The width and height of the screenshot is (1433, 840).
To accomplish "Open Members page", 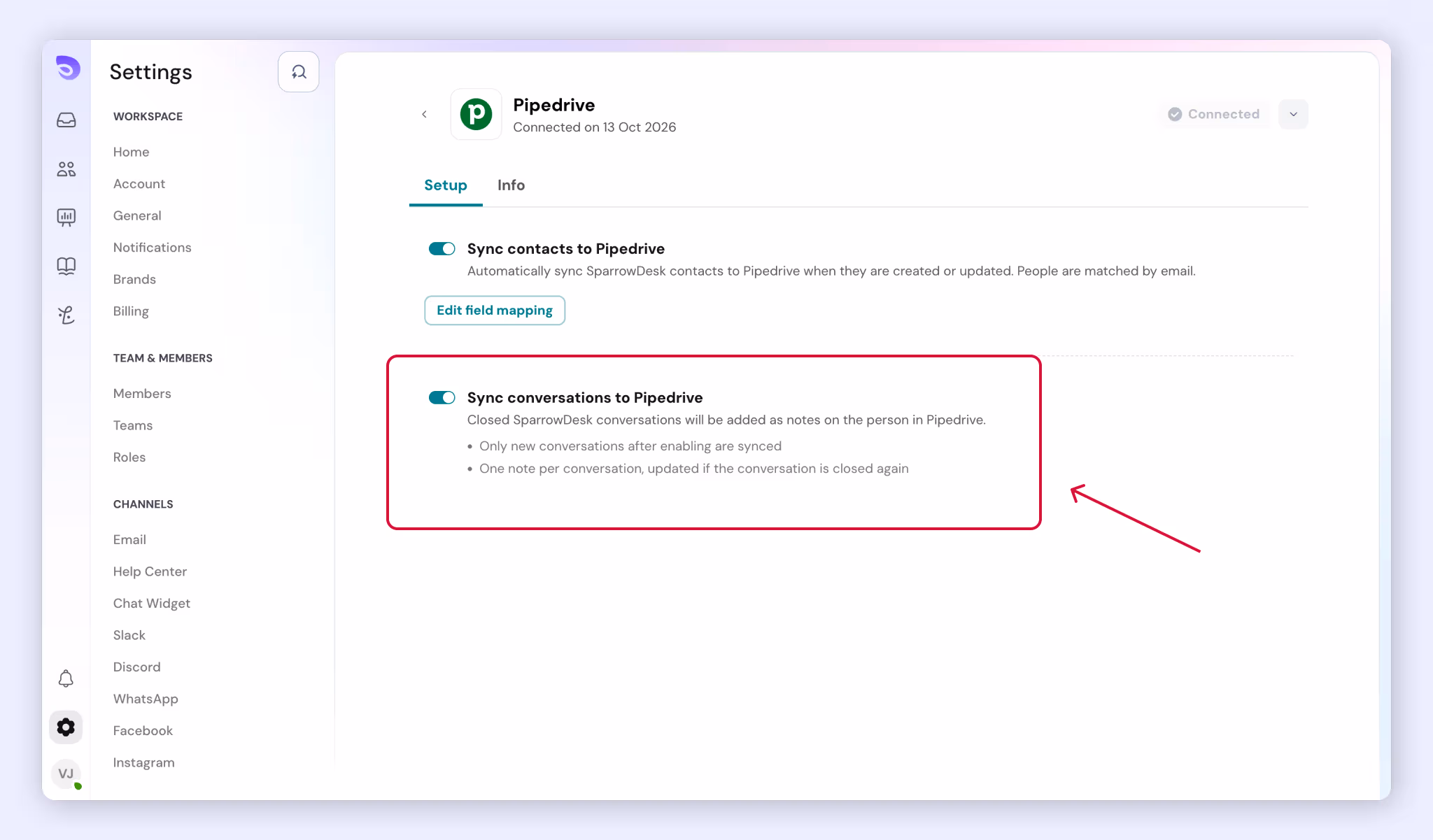I will [x=142, y=394].
